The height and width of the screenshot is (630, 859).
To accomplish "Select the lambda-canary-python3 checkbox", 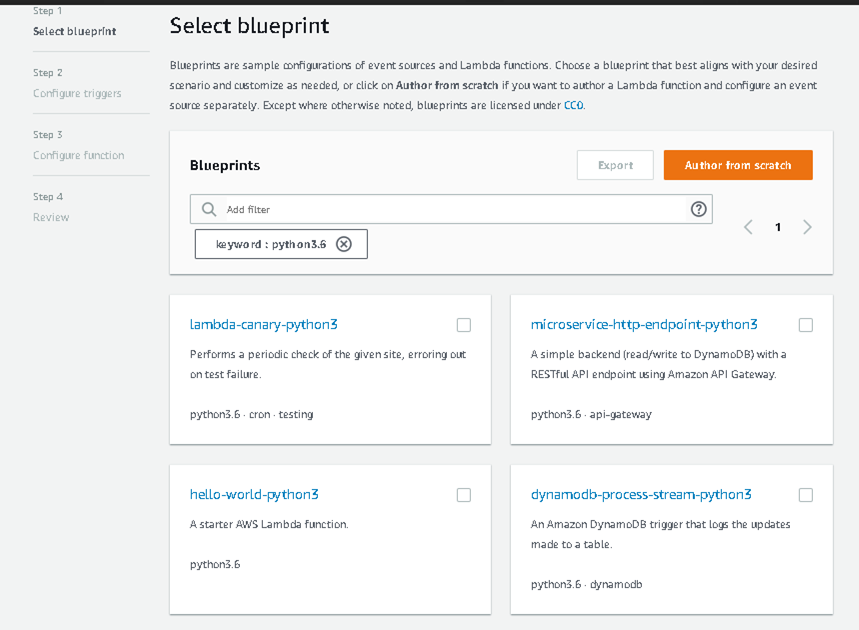I will [463, 325].
